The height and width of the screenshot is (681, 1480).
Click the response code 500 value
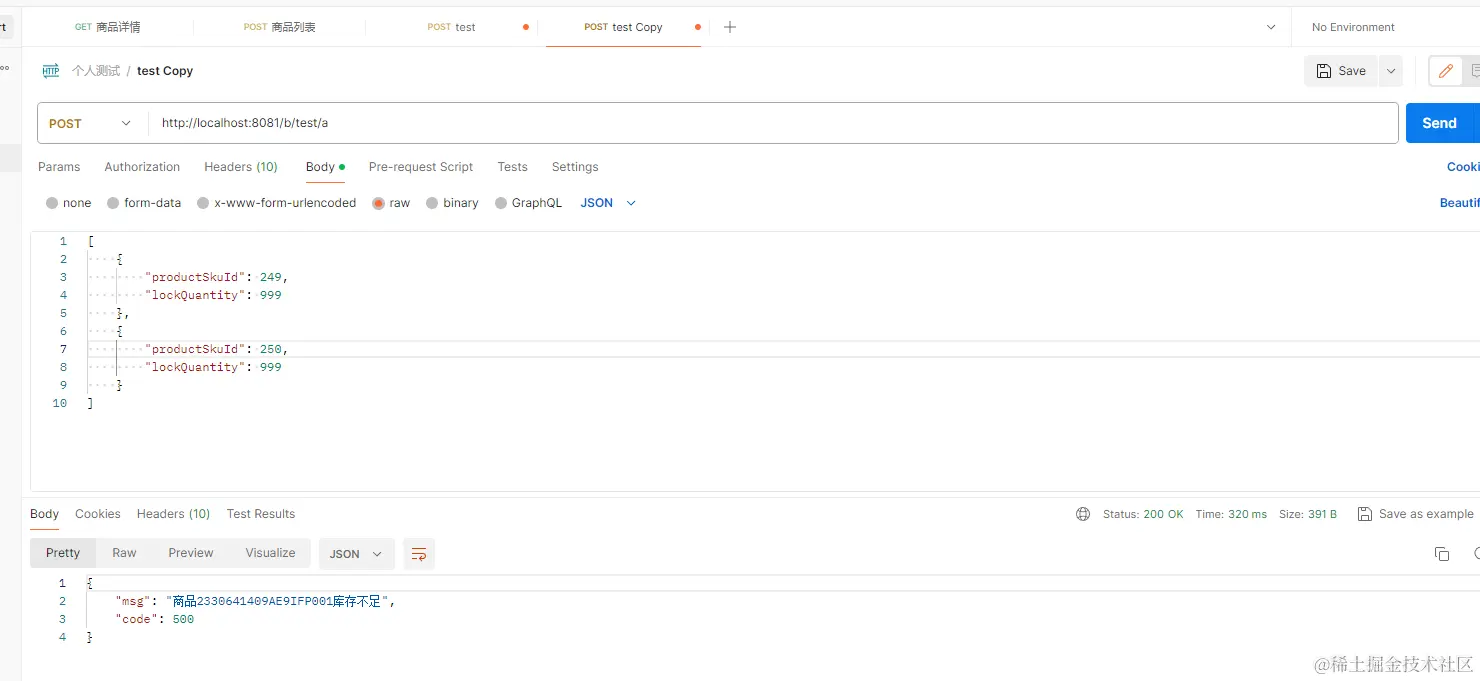coord(183,619)
